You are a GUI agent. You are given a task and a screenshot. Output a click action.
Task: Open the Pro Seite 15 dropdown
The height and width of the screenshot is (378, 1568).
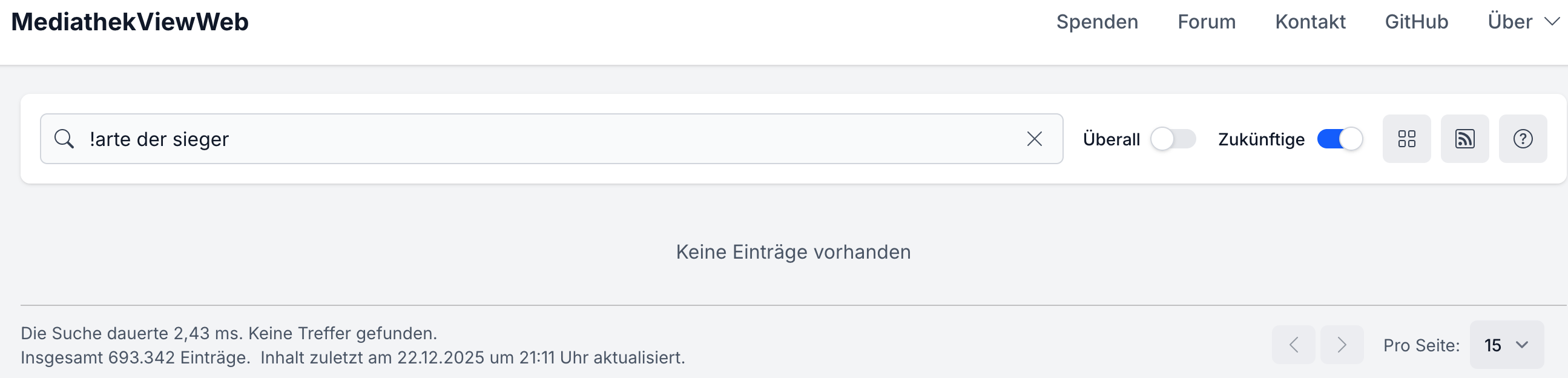pyautogui.click(x=1506, y=345)
